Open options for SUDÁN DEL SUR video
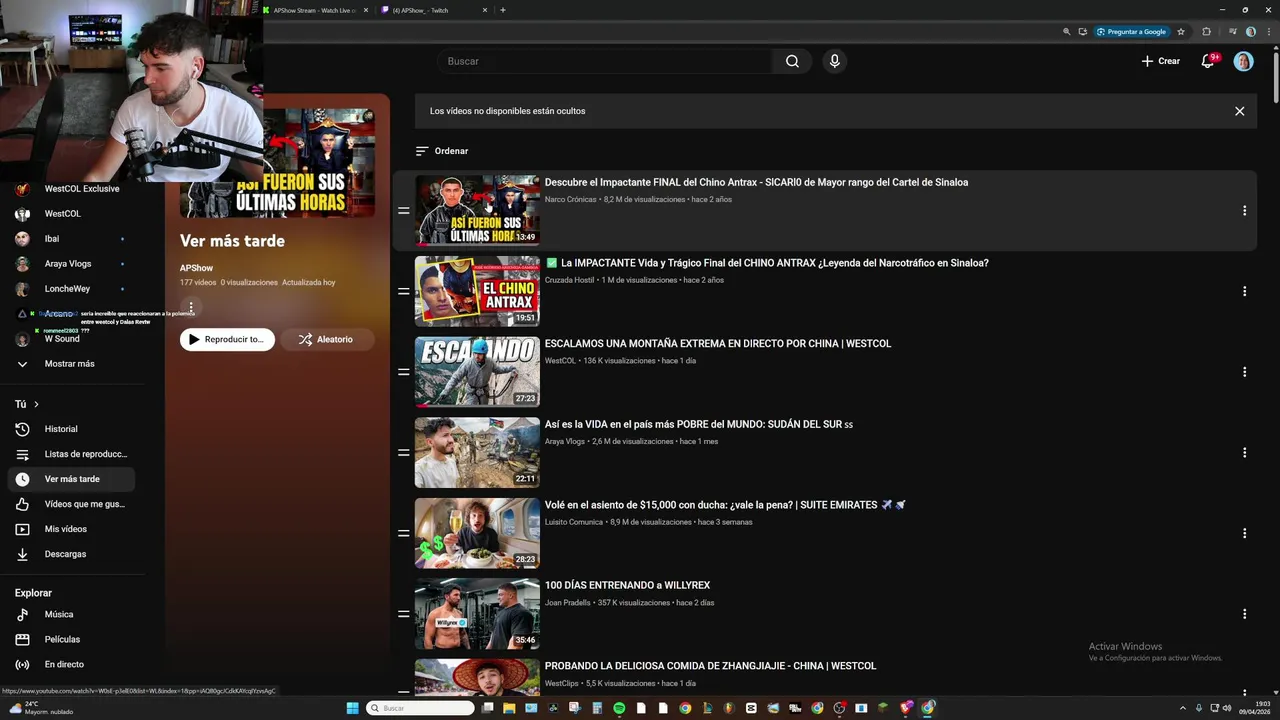 tap(1244, 452)
